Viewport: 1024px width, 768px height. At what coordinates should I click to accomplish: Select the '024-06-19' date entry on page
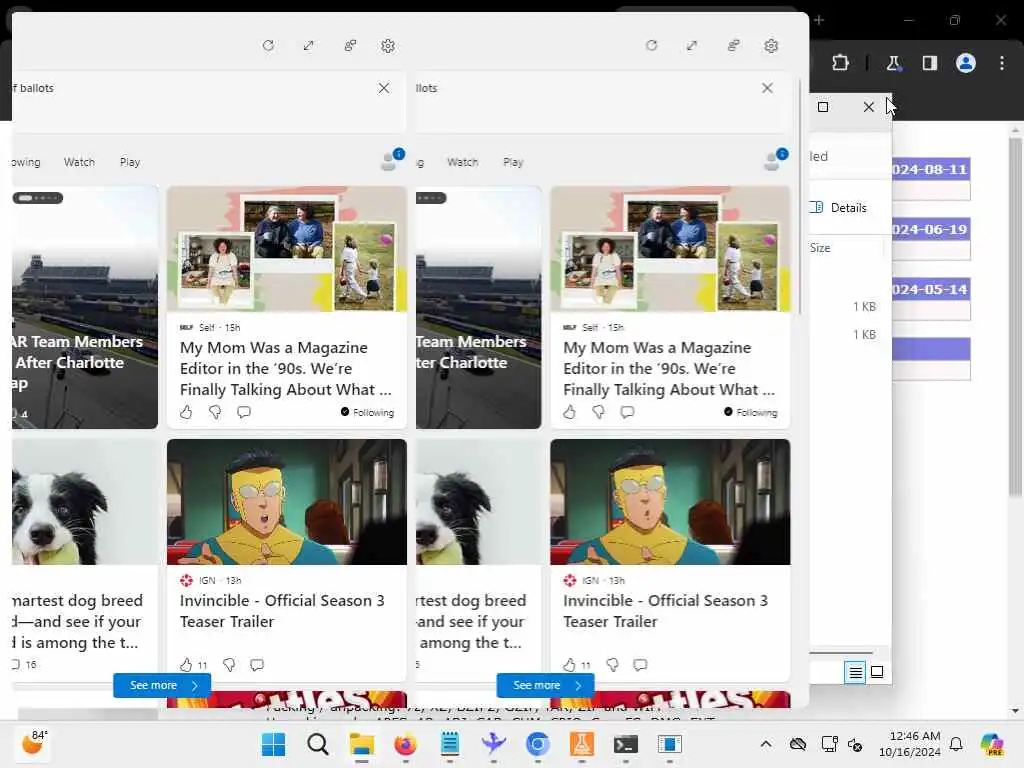pyautogui.click(x=931, y=230)
